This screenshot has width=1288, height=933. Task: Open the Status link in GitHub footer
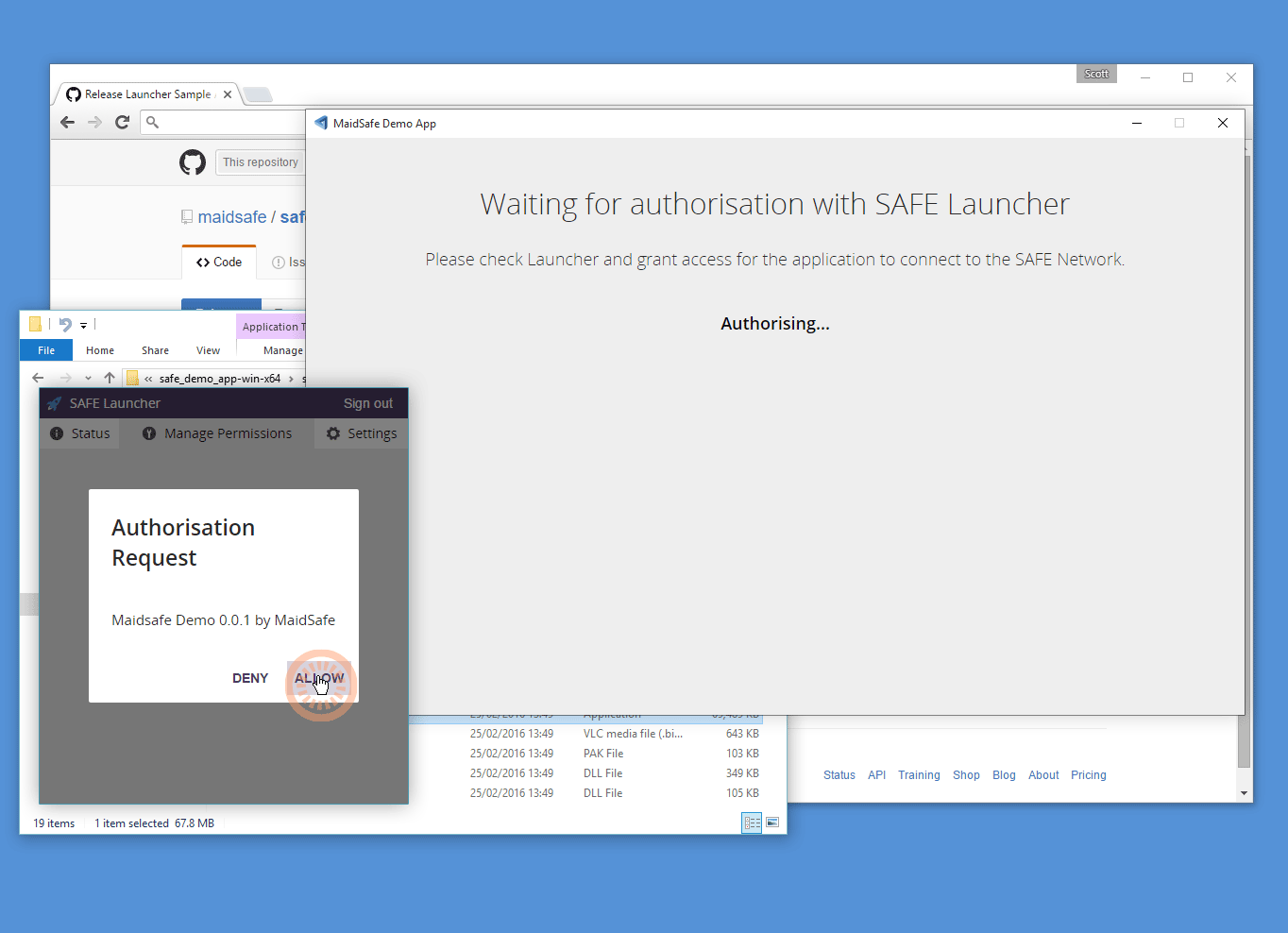click(x=839, y=775)
